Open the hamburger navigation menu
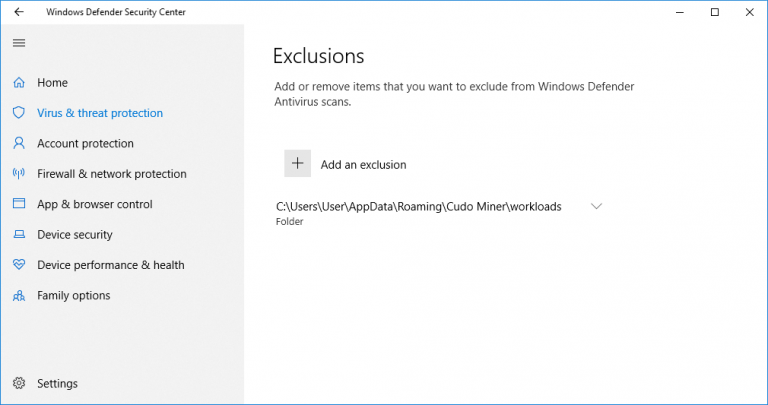 point(19,43)
